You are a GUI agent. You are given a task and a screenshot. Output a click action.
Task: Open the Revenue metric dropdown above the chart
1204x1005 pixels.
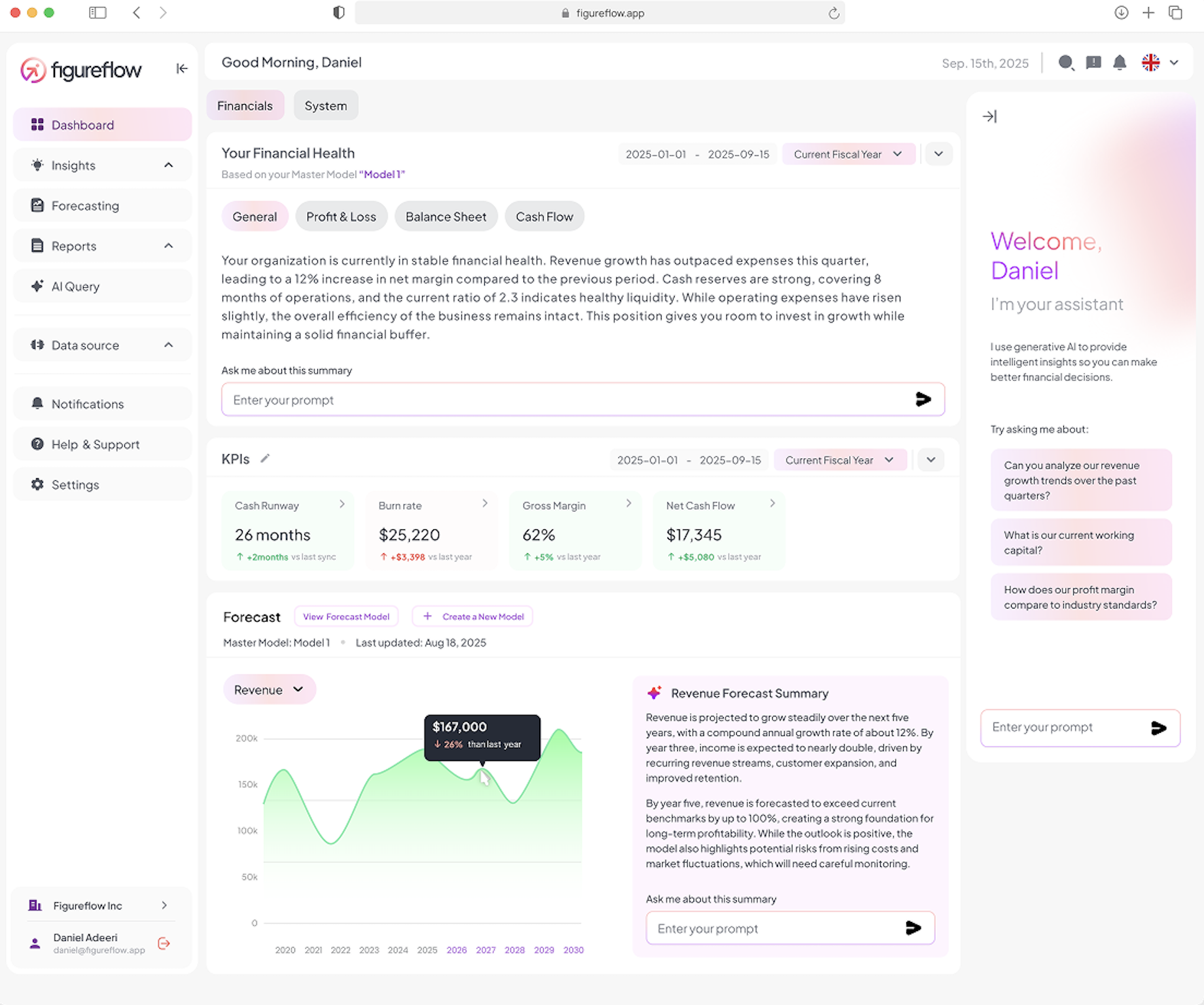point(270,689)
